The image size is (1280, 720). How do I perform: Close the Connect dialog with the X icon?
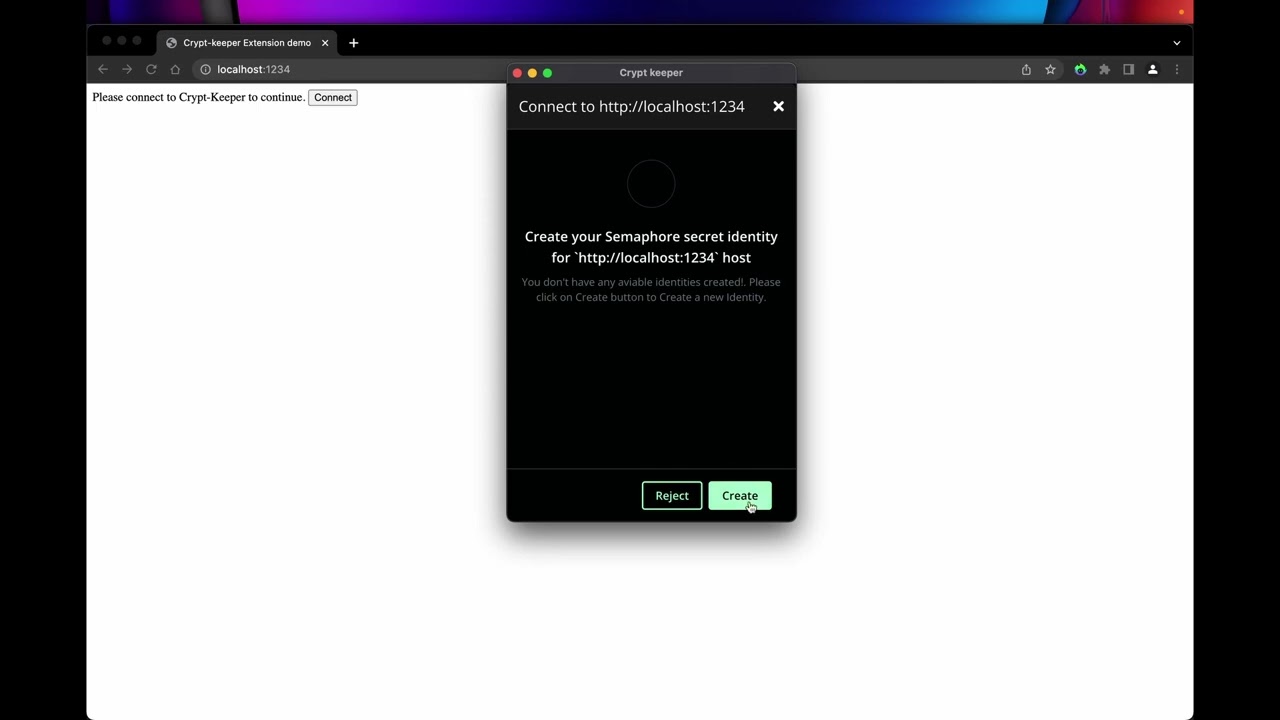(x=778, y=106)
